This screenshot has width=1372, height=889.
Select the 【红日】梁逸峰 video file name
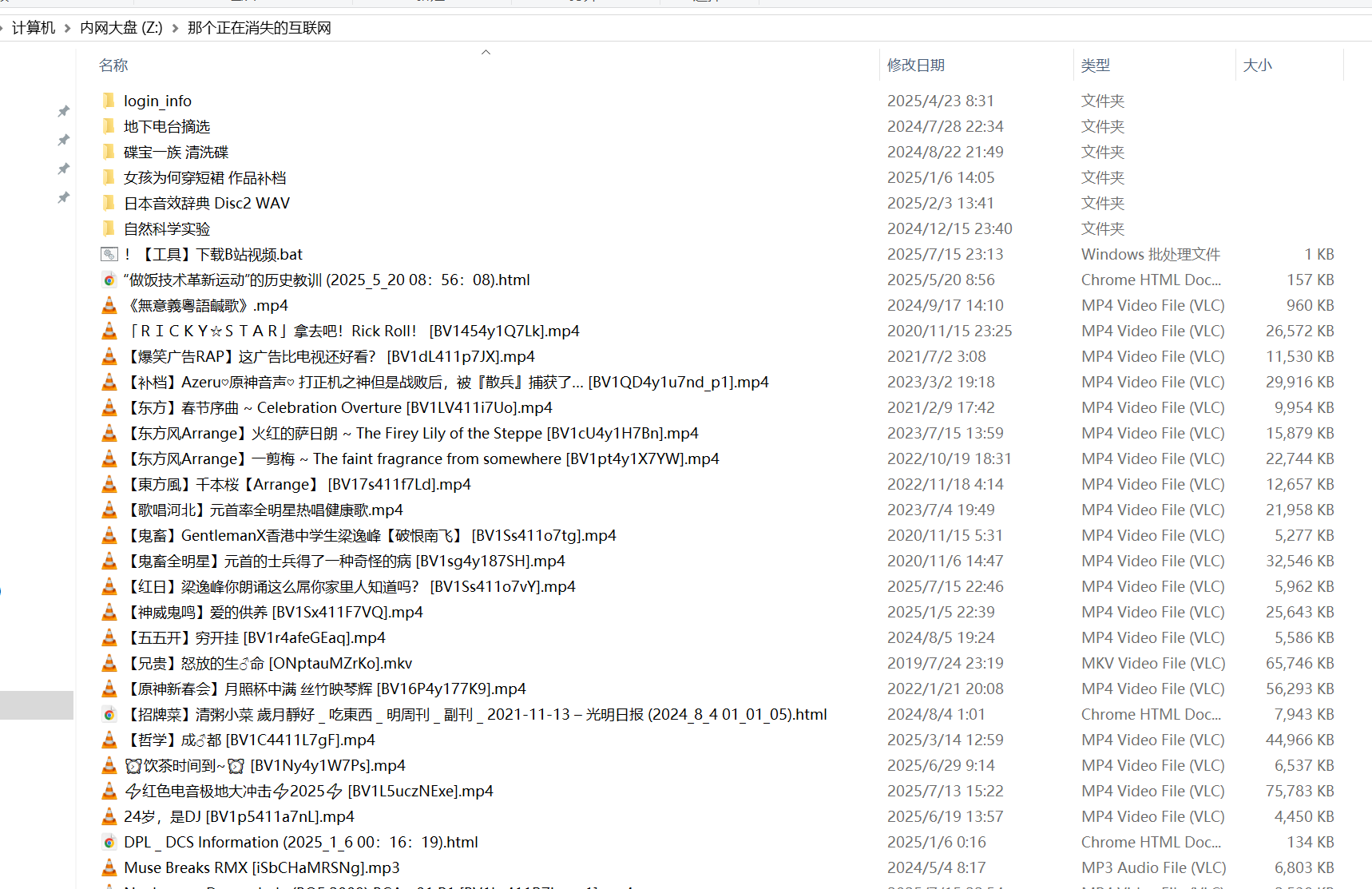[x=350, y=586]
